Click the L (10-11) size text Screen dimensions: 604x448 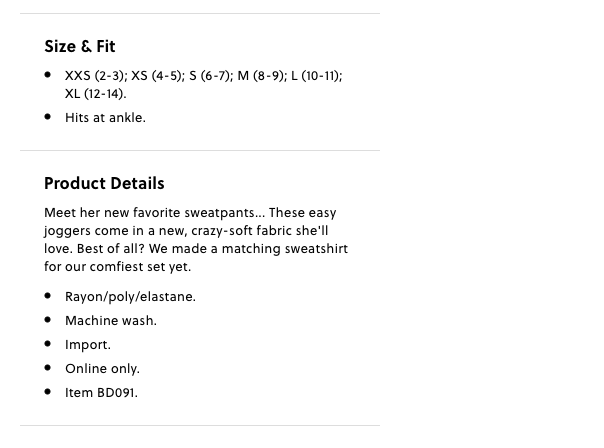coord(317,76)
